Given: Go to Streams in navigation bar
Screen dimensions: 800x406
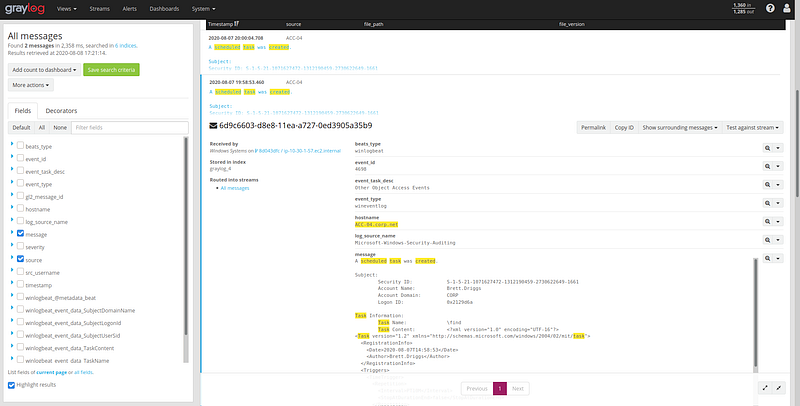Looking at the screenshot, I should click(99, 9).
